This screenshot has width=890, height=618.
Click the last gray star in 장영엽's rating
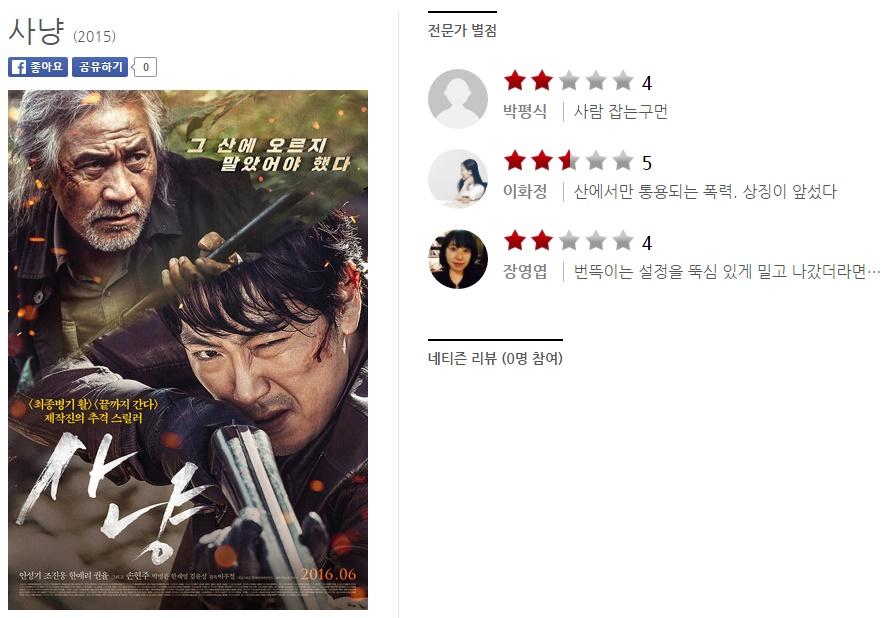[x=623, y=241]
